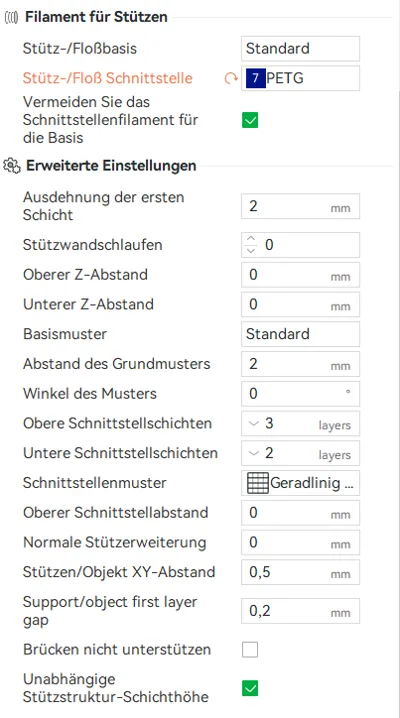This screenshot has width=400, height=718.
Task: Open the Stütz-/Floßbasis Standard dropdown
Action: click(x=300, y=49)
